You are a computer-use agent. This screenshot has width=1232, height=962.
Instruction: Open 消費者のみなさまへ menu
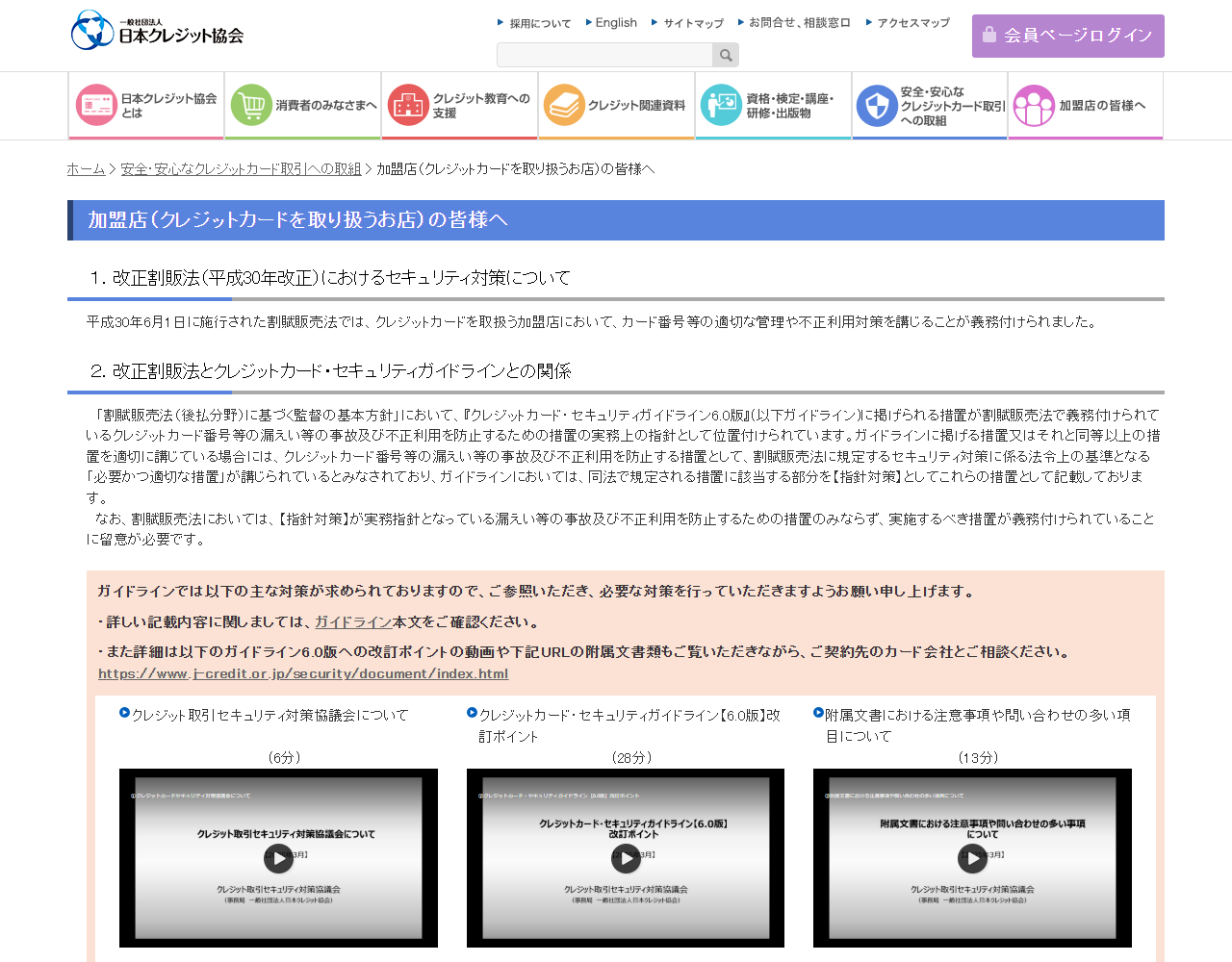click(303, 106)
